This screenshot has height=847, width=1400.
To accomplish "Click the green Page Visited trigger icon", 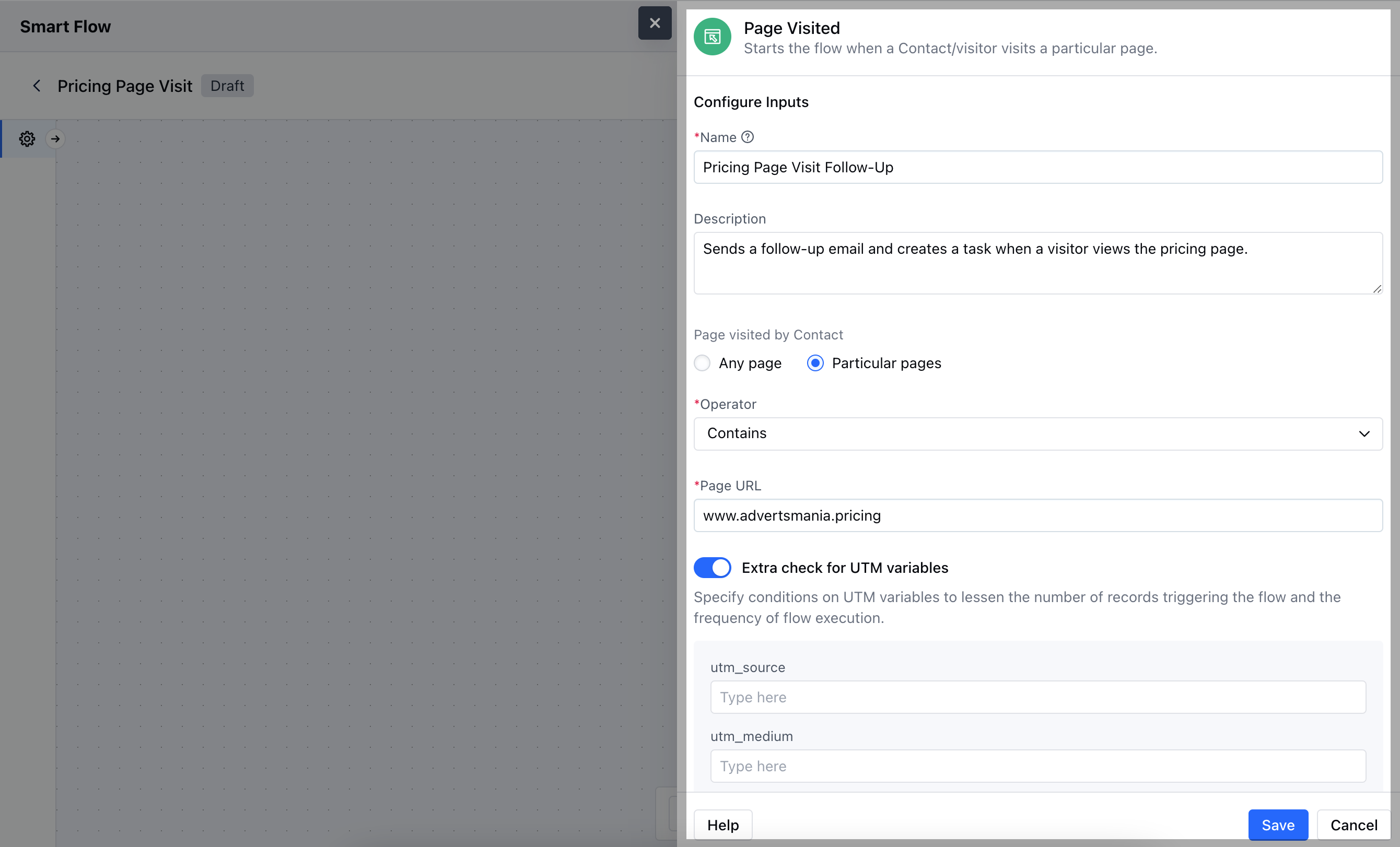I will pyautogui.click(x=712, y=37).
